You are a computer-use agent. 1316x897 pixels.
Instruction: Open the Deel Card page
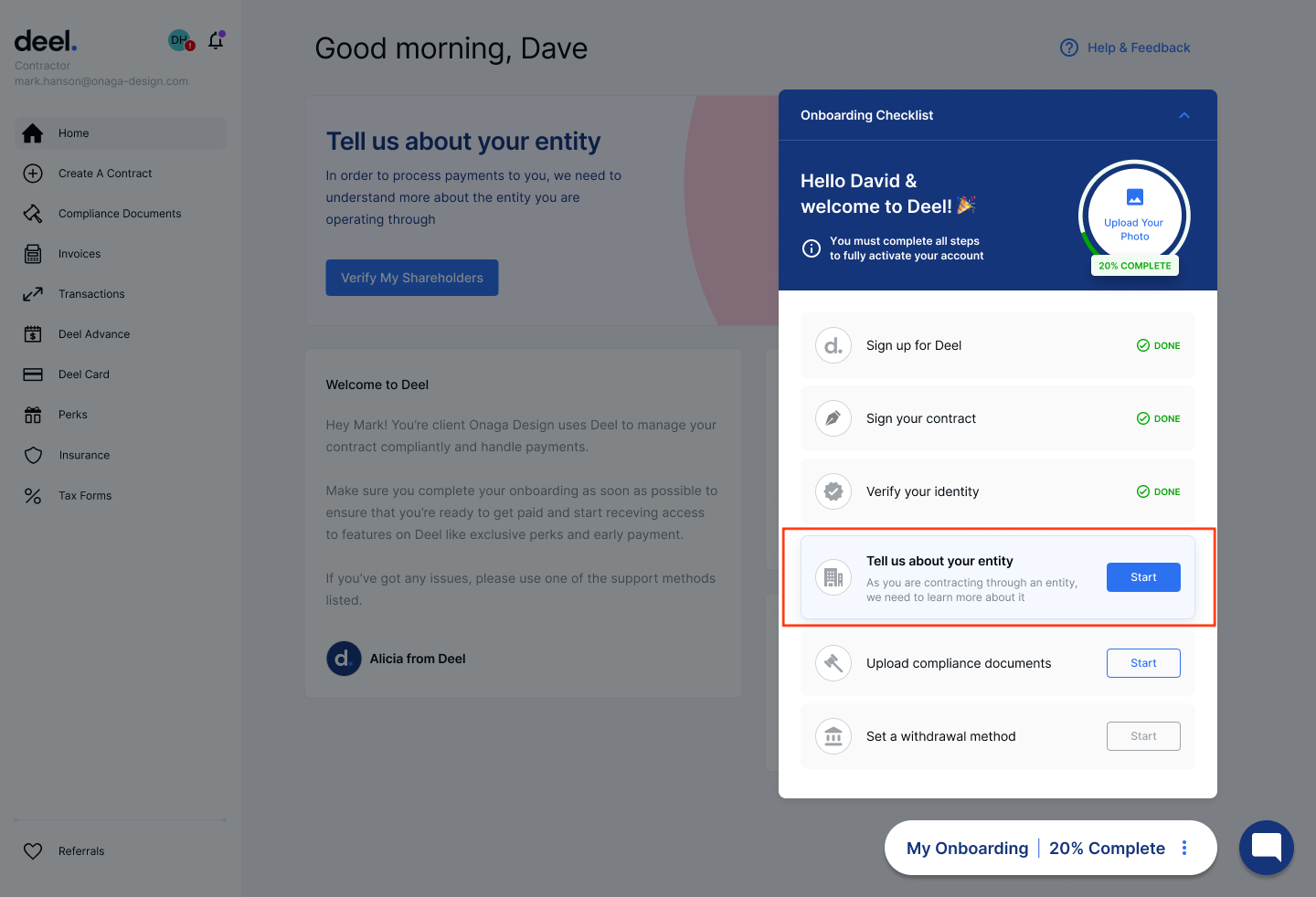(x=81, y=374)
